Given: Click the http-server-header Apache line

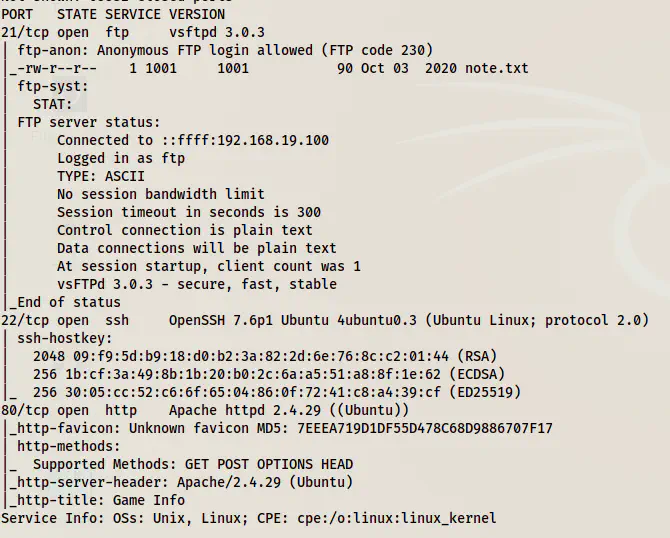Looking at the screenshot, I should 180,482.
